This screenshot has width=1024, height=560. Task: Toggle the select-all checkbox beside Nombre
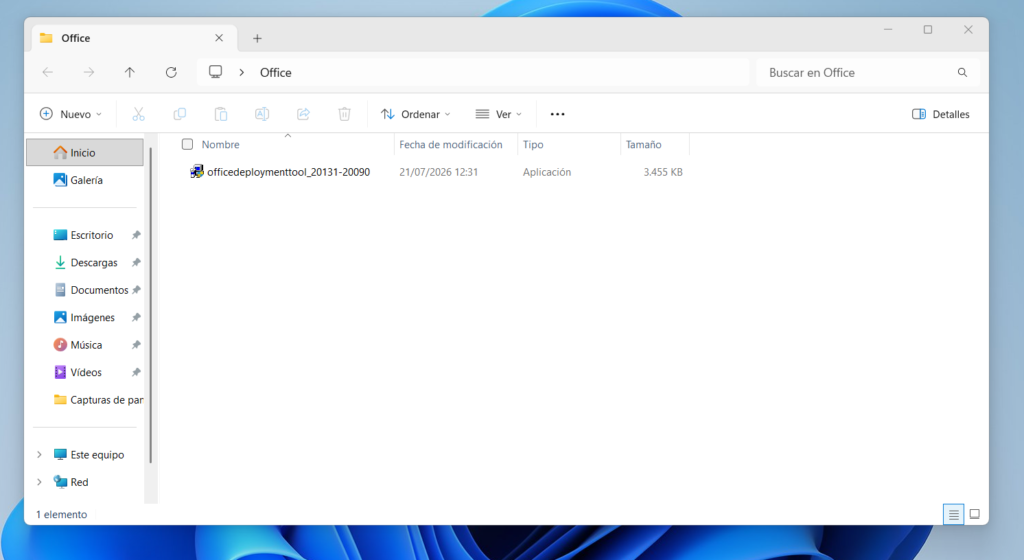click(x=187, y=144)
